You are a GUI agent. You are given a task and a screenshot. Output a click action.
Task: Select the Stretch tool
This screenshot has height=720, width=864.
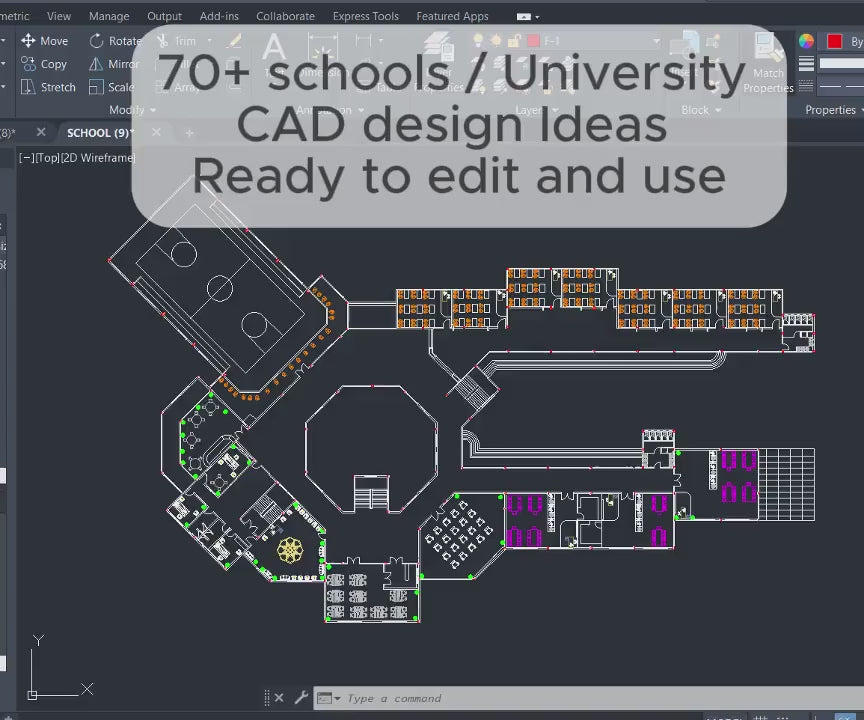coord(48,87)
